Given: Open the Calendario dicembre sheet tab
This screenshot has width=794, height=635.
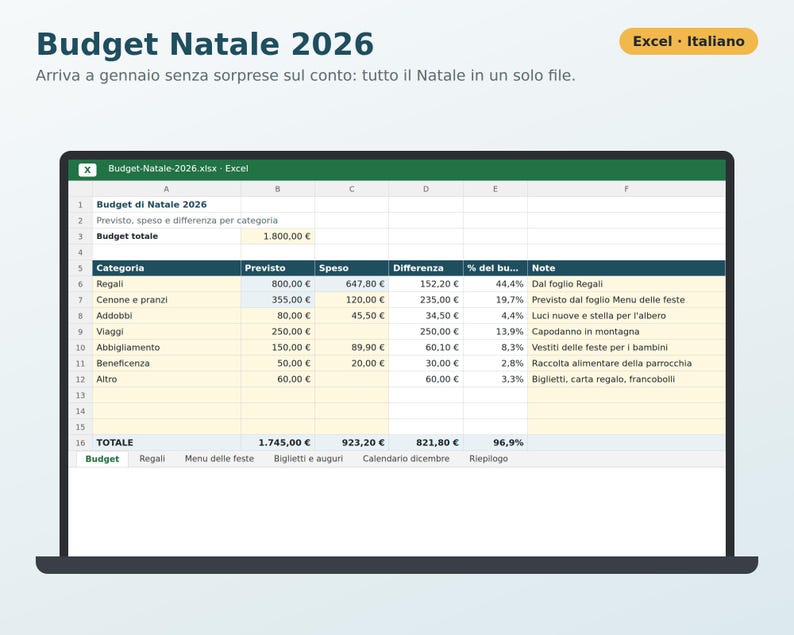Looking at the screenshot, I should coord(406,459).
